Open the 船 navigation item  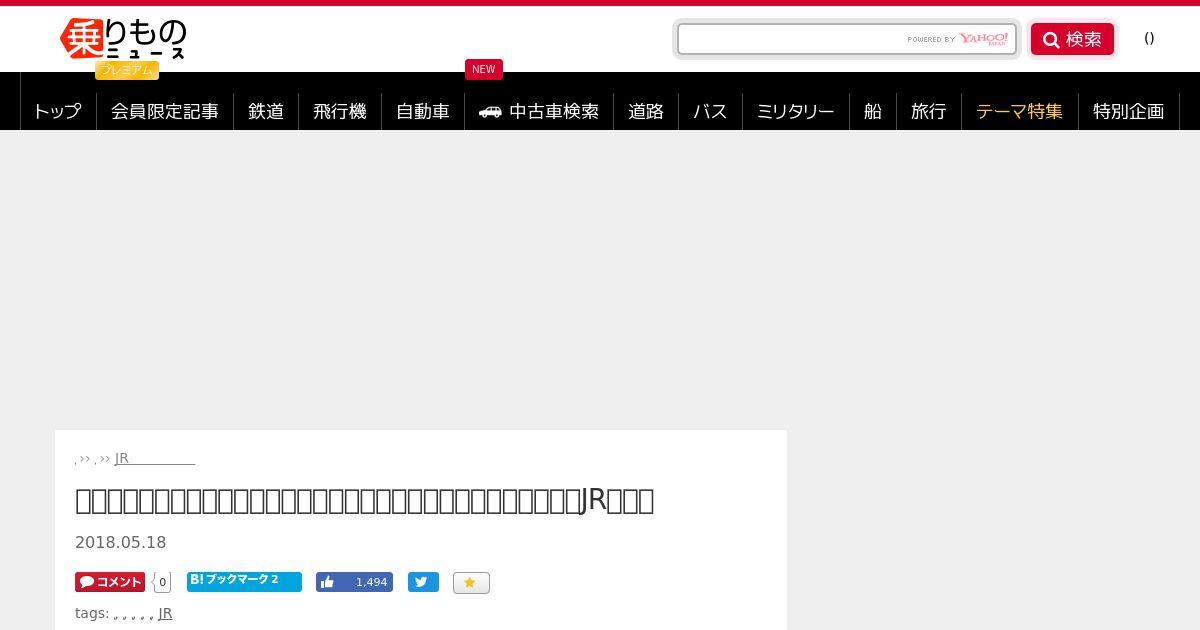pyautogui.click(x=873, y=111)
